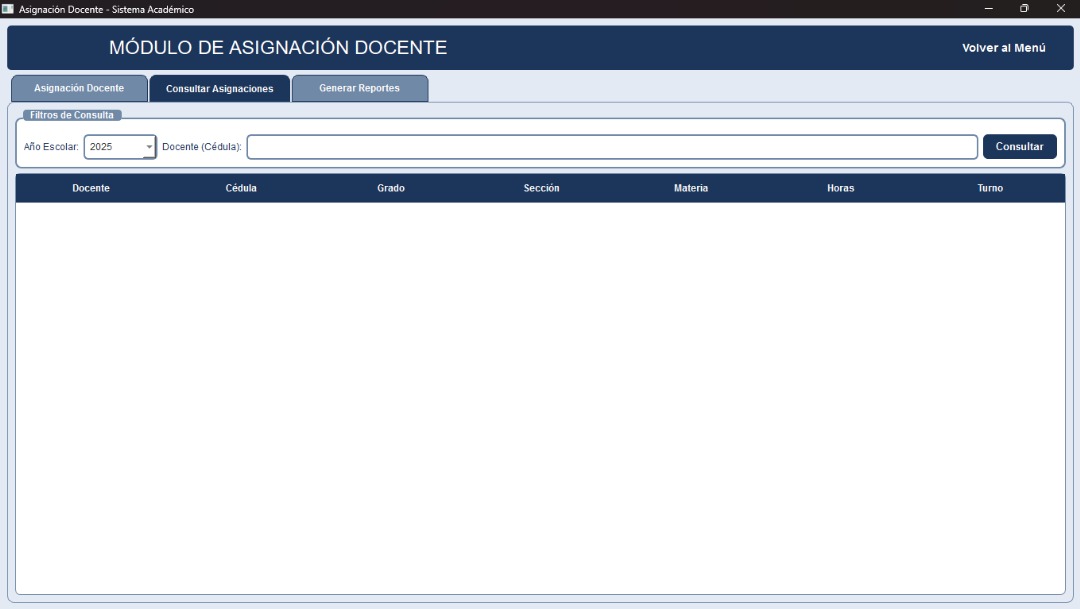Close the Sistema Académico window
Viewport: 1080px width, 609px height.
tap(1060, 9)
